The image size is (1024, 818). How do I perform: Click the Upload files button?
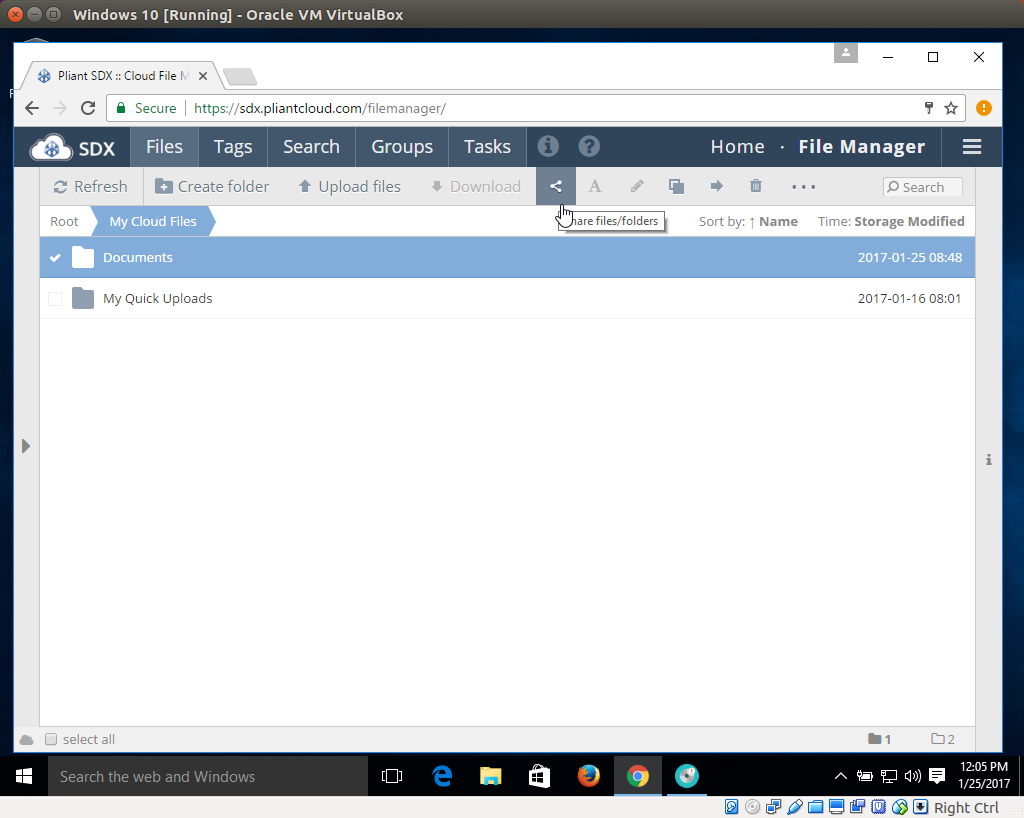tap(349, 187)
